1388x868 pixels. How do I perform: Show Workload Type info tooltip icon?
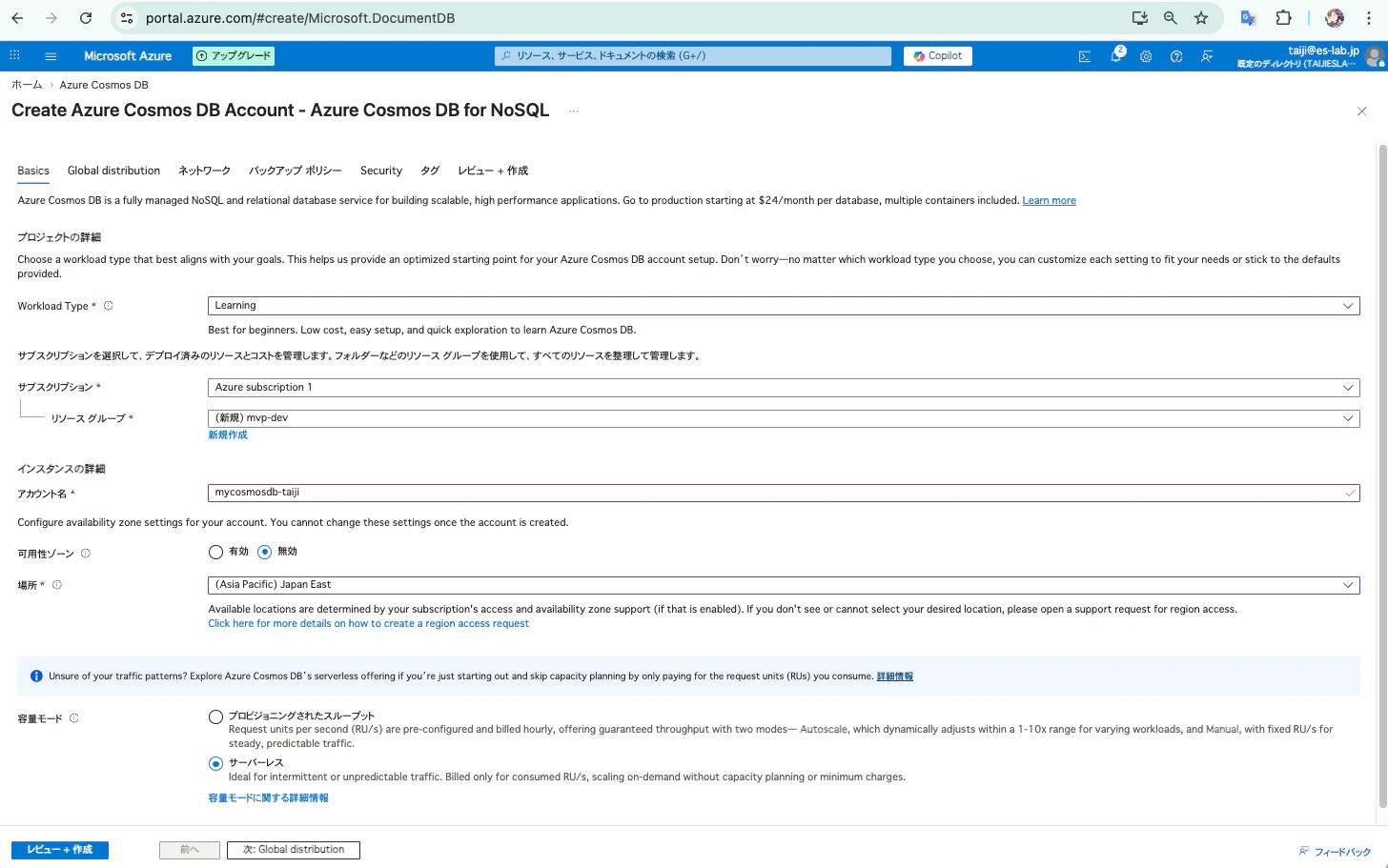108,306
